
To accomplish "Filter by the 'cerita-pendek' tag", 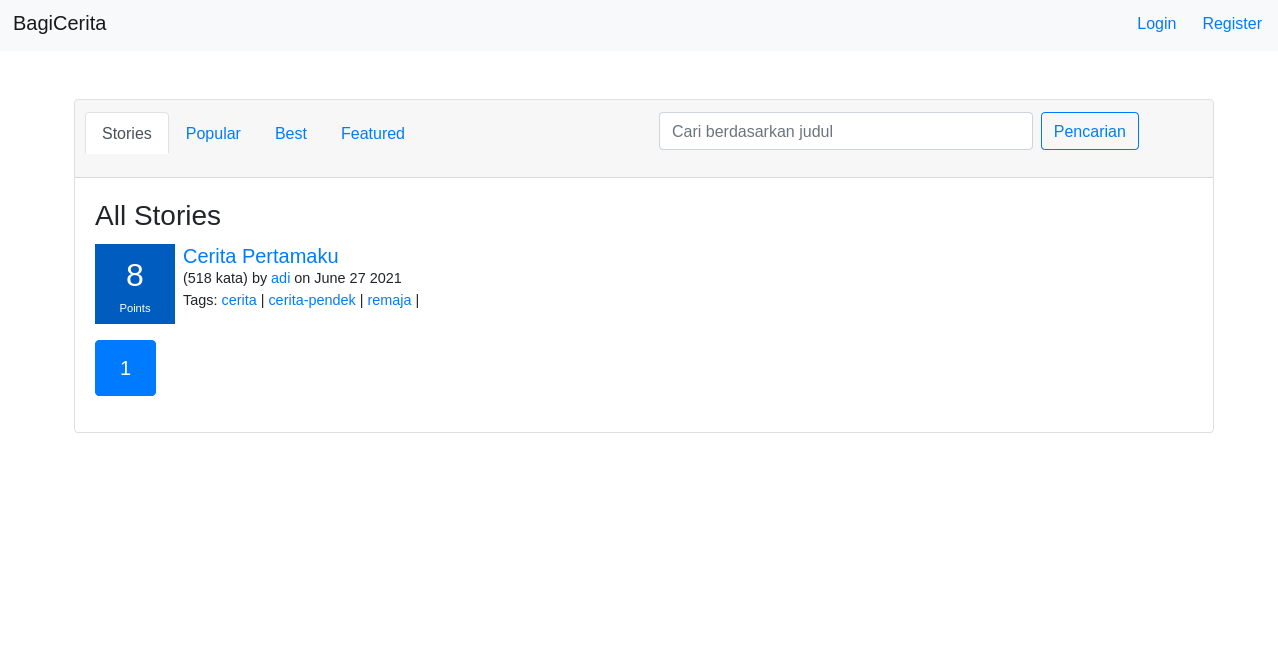I will point(312,300).
